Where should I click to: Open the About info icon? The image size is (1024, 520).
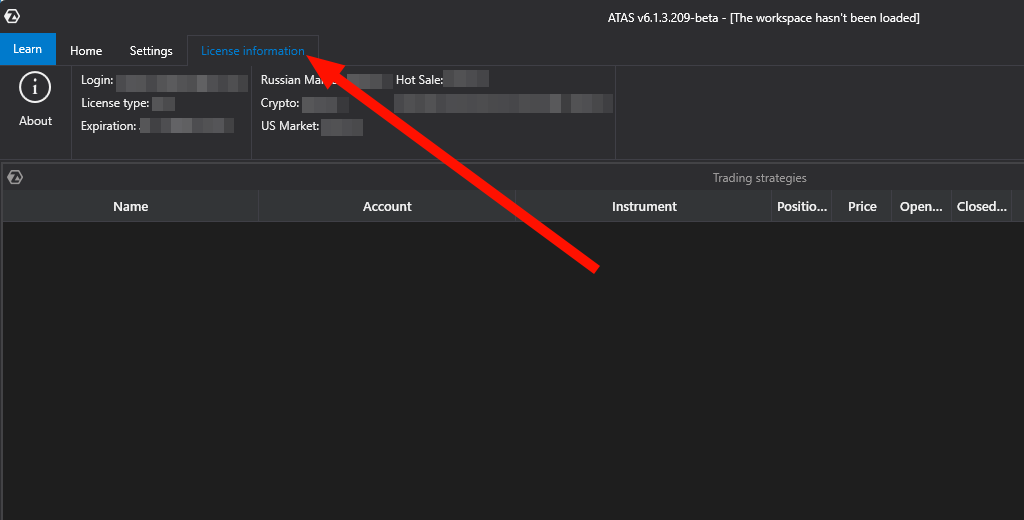(35, 88)
